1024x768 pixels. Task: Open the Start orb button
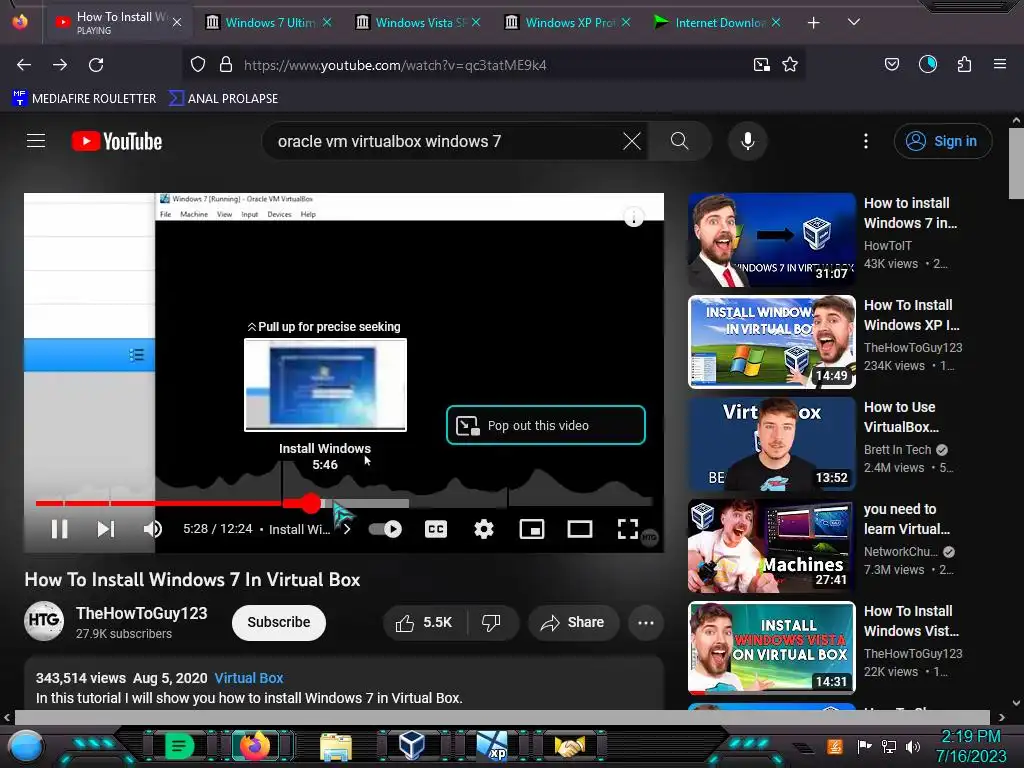(26, 746)
